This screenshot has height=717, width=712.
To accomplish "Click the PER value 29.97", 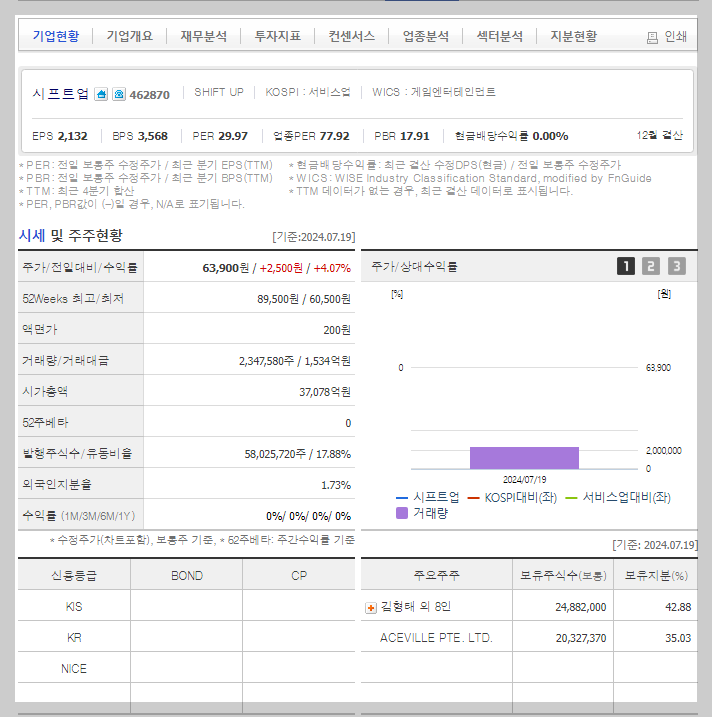I will point(233,136).
